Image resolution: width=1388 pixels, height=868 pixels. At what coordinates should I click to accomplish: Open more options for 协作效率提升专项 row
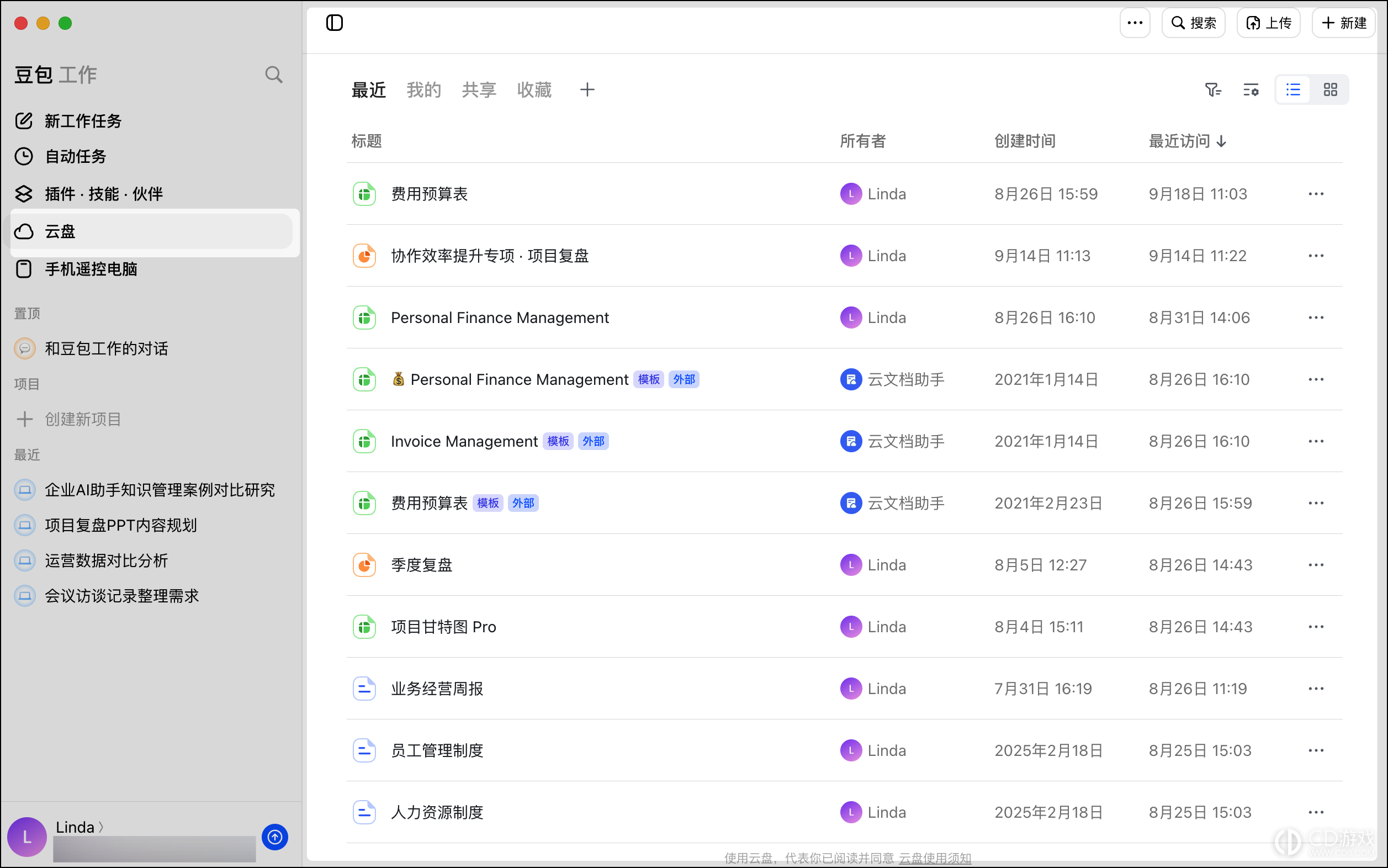click(1316, 256)
